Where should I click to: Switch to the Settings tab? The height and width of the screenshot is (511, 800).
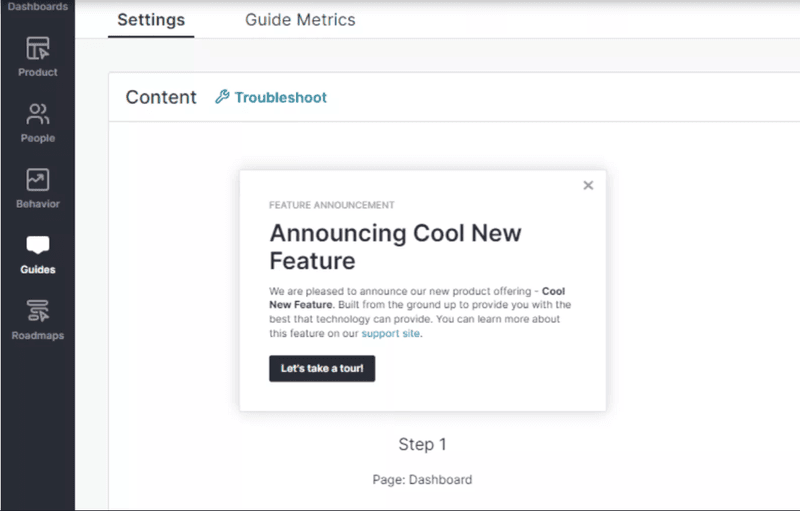pyautogui.click(x=151, y=20)
